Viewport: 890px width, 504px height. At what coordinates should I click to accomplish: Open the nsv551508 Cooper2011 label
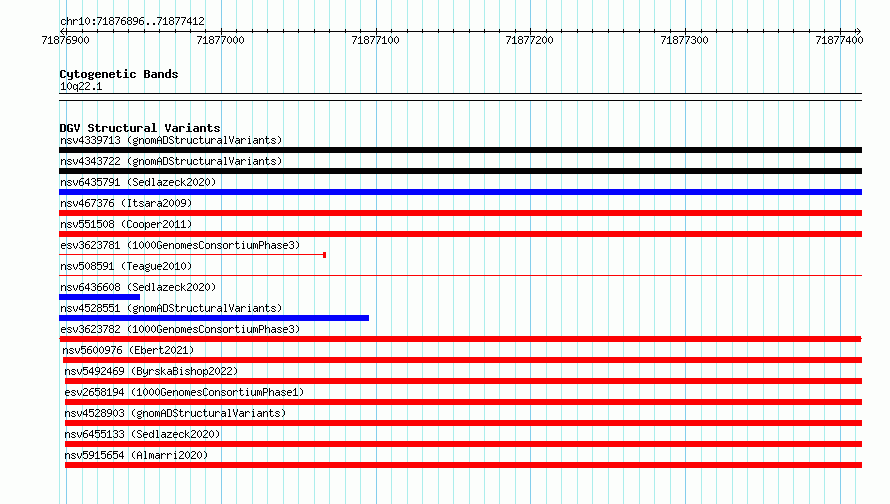126,224
